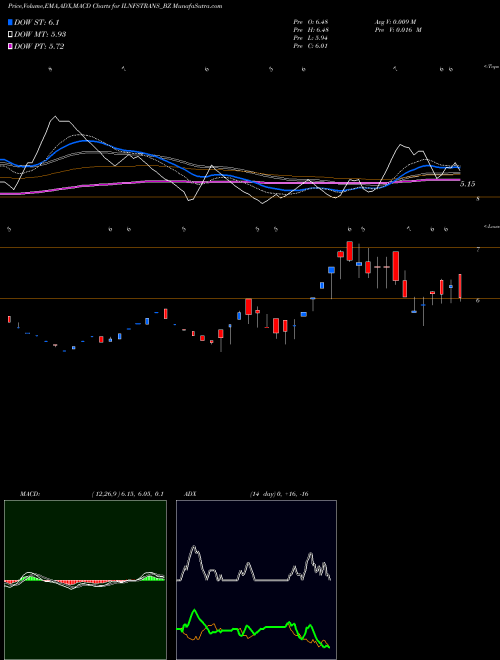Click the white DOW MT legend swatch

(x=10, y=35)
